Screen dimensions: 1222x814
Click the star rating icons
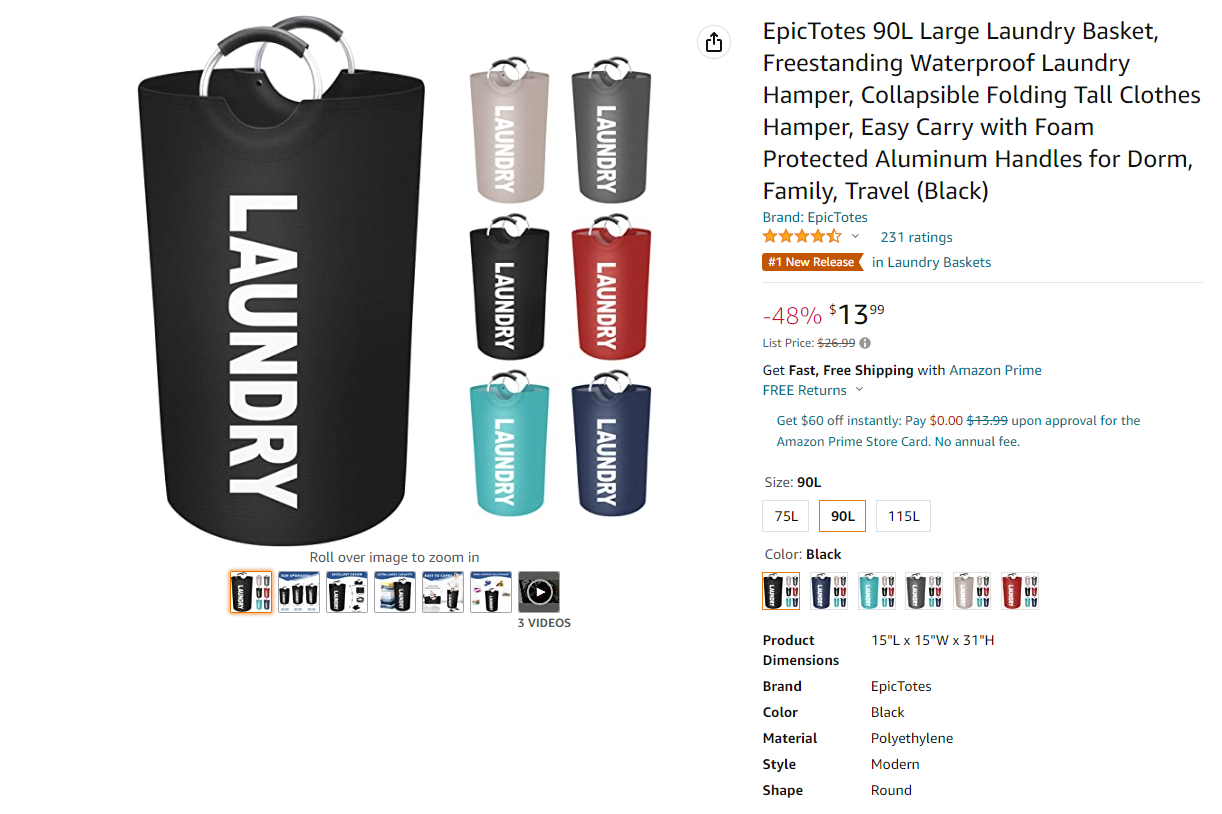[x=802, y=237]
